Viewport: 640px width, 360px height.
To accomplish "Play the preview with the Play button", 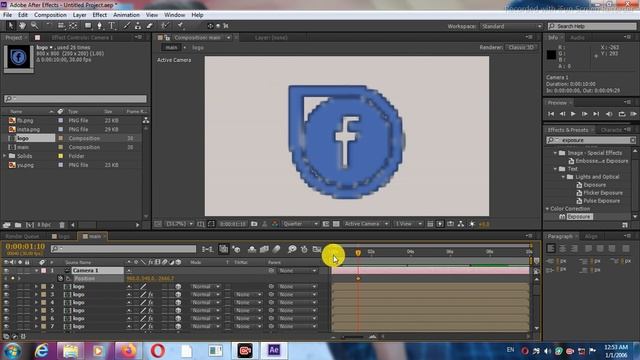I will [573, 114].
